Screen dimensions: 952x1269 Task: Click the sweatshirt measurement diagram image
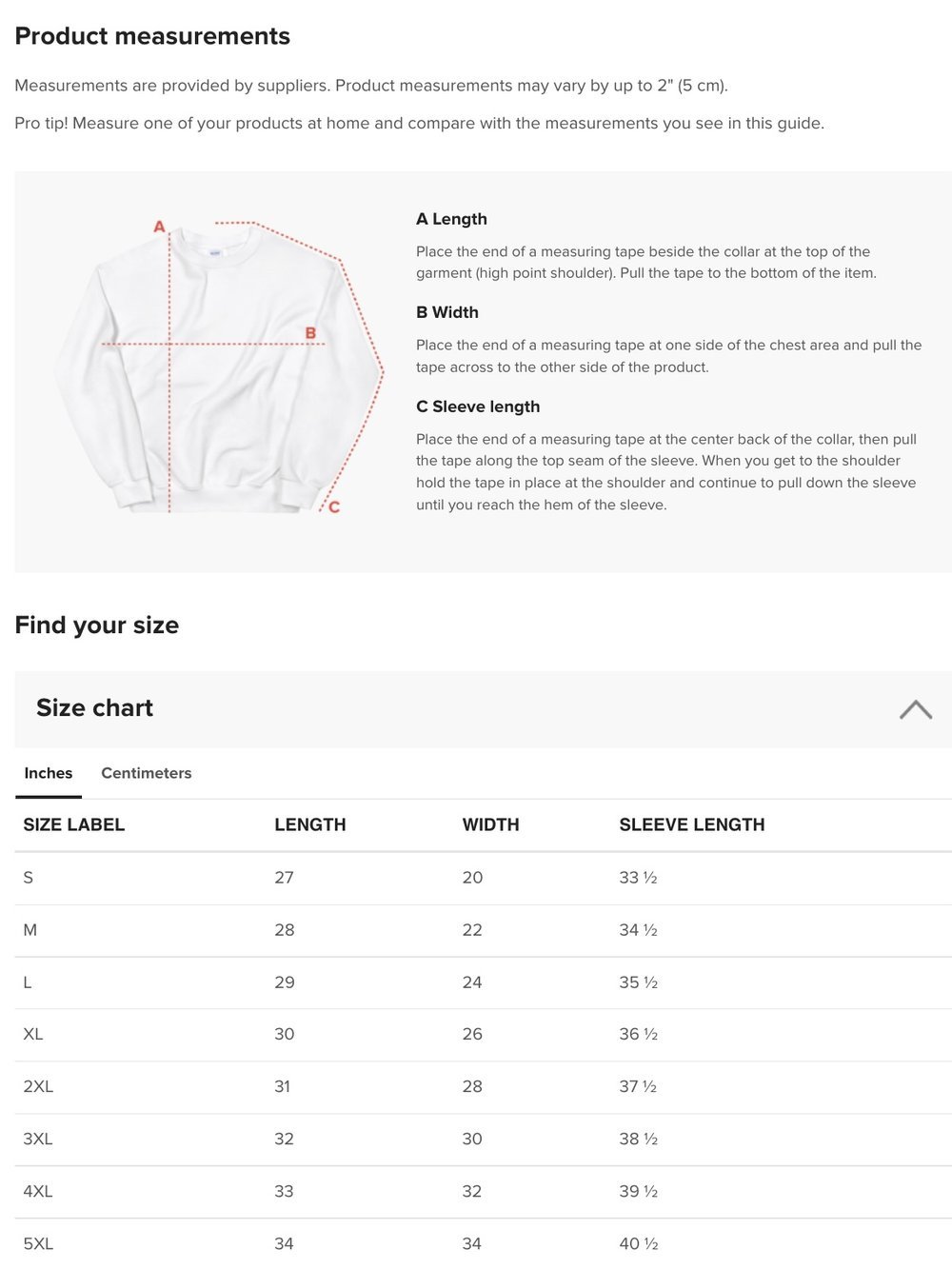[219, 367]
